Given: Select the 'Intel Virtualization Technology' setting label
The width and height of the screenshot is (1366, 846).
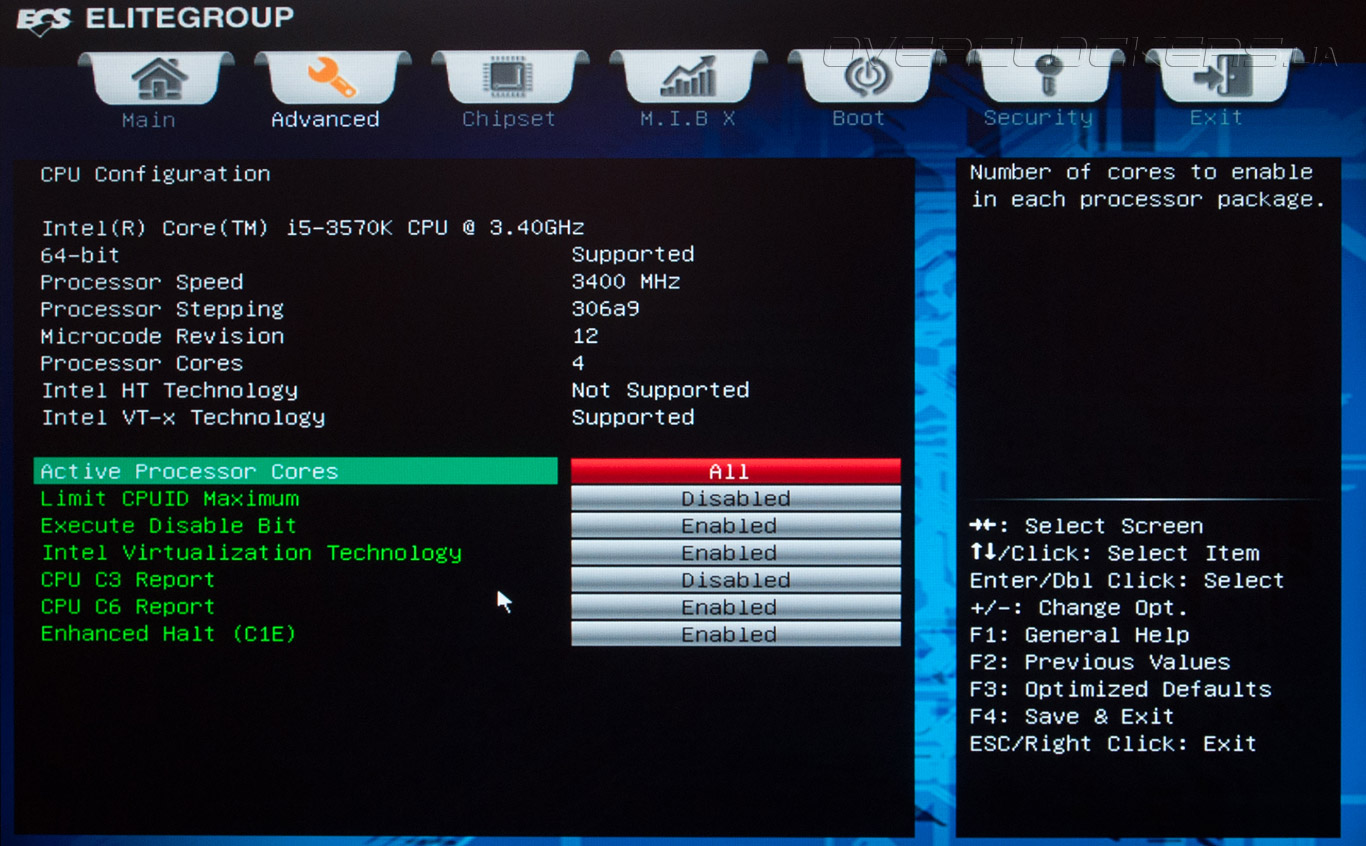Looking at the screenshot, I should click(251, 552).
